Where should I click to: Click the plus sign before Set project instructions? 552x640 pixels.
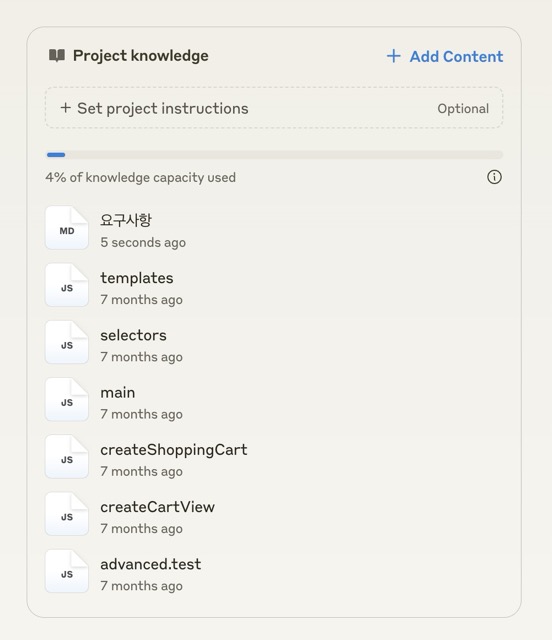[65, 108]
